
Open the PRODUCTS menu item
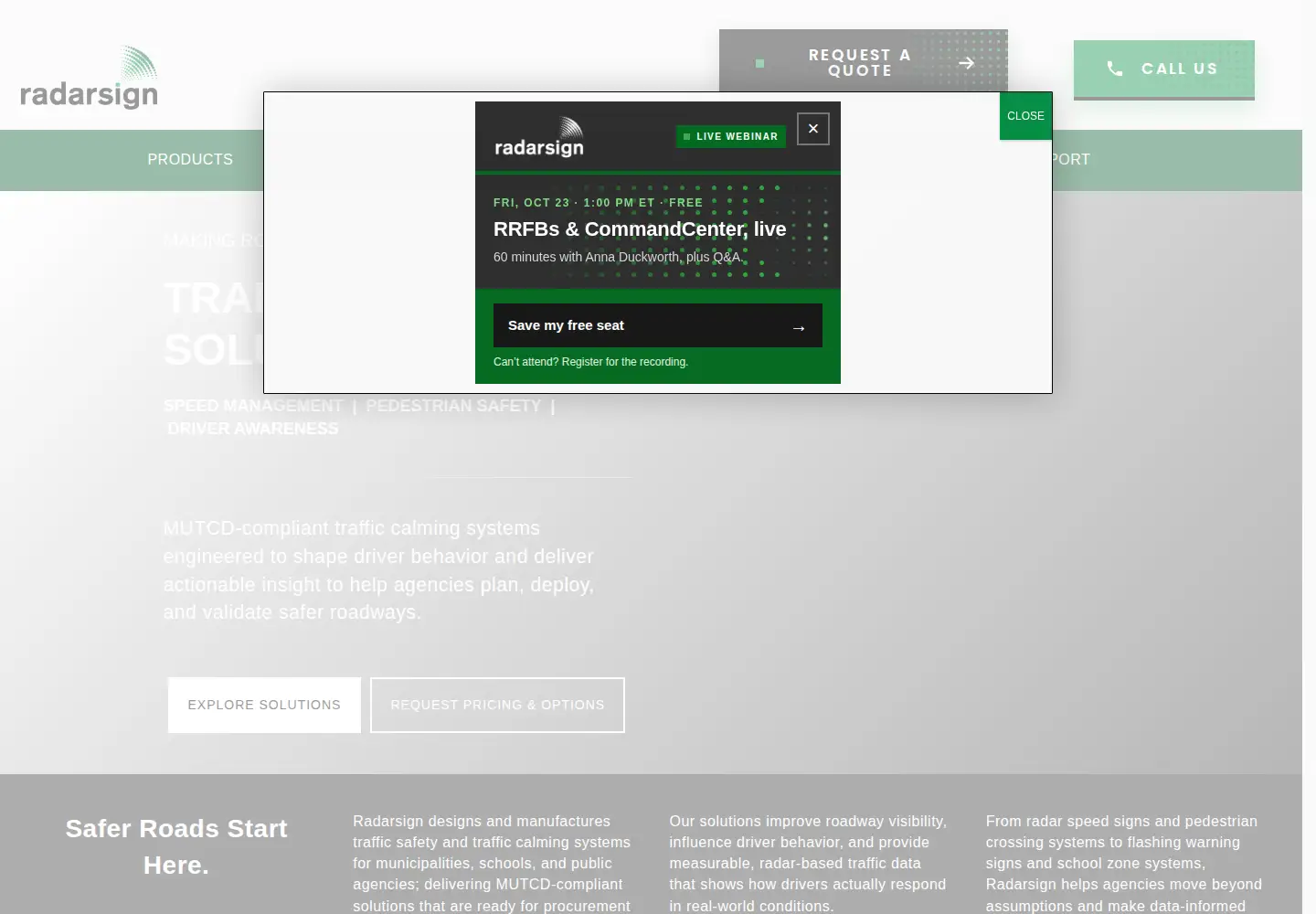point(190,159)
